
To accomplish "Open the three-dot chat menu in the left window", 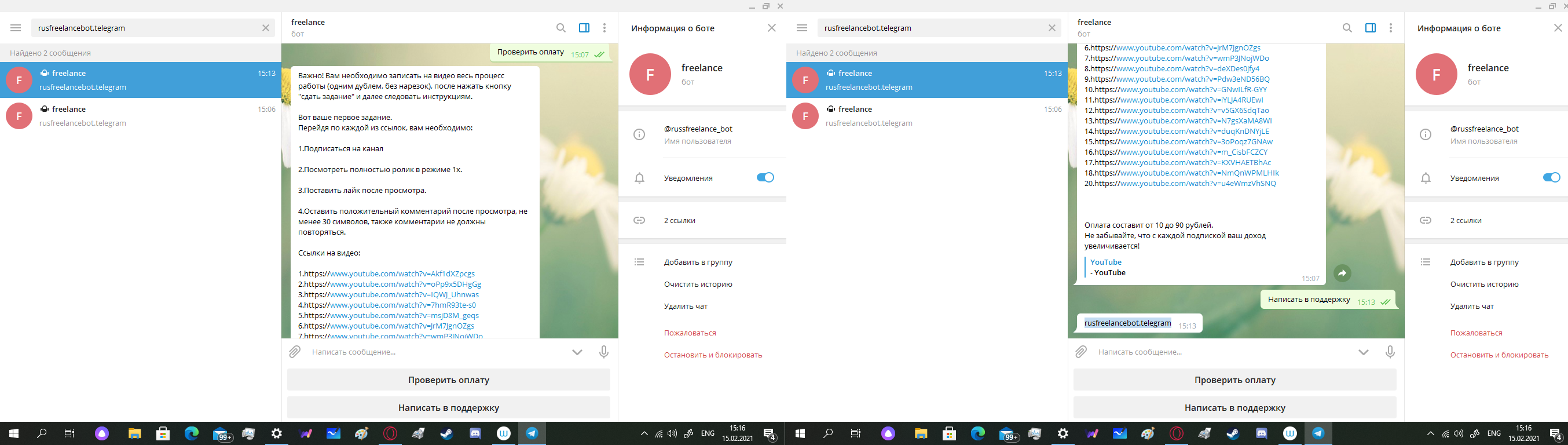I will (x=605, y=28).
